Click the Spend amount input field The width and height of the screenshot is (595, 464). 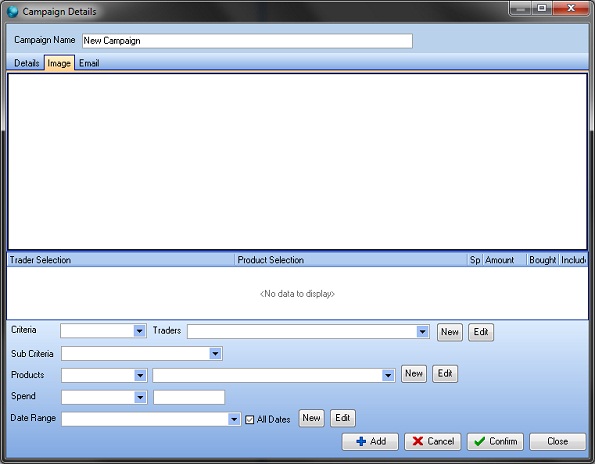coord(189,397)
